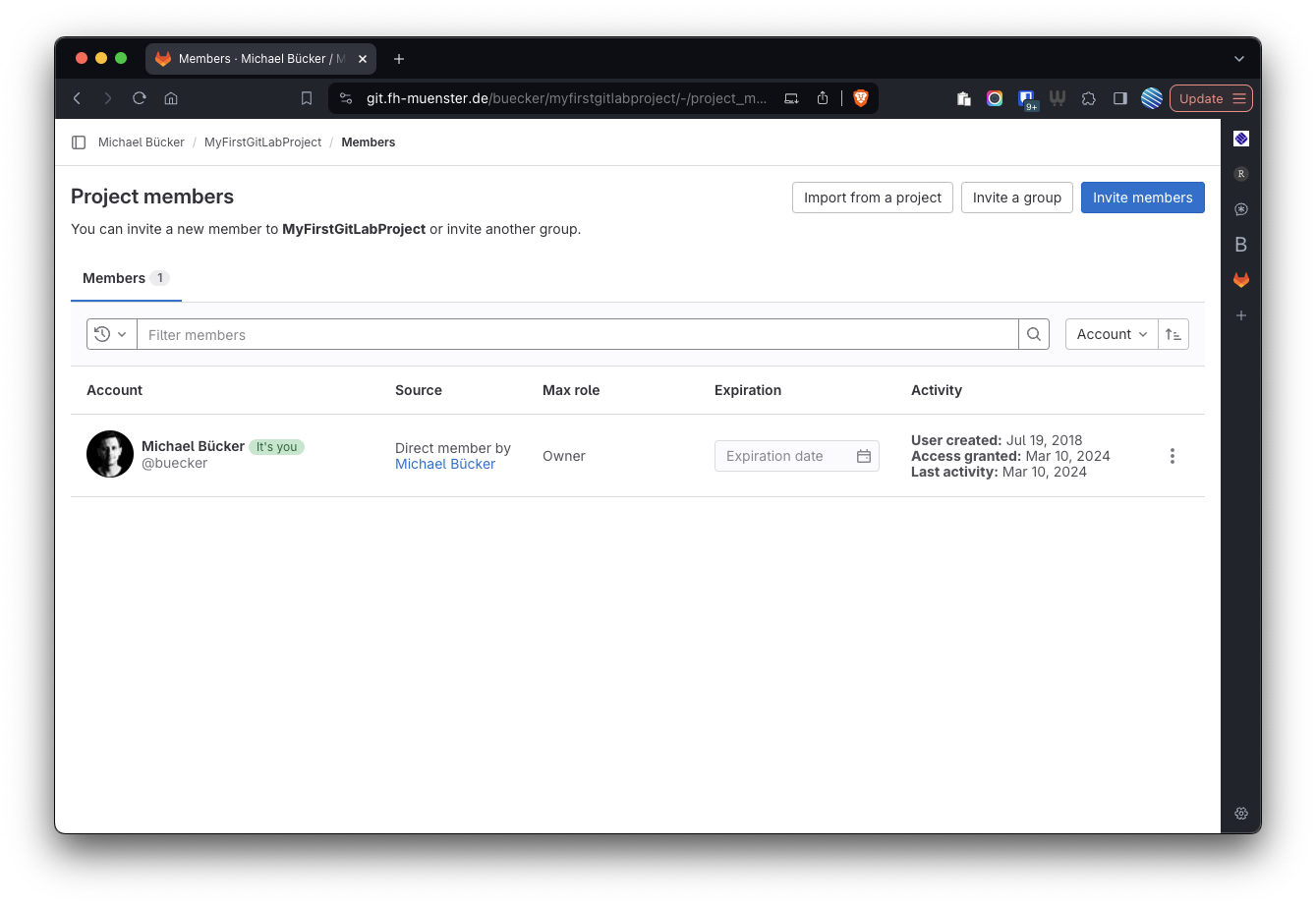1316x906 pixels.
Task: Select the Members tab
Action: pyautogui.click(x=126, y=279)
